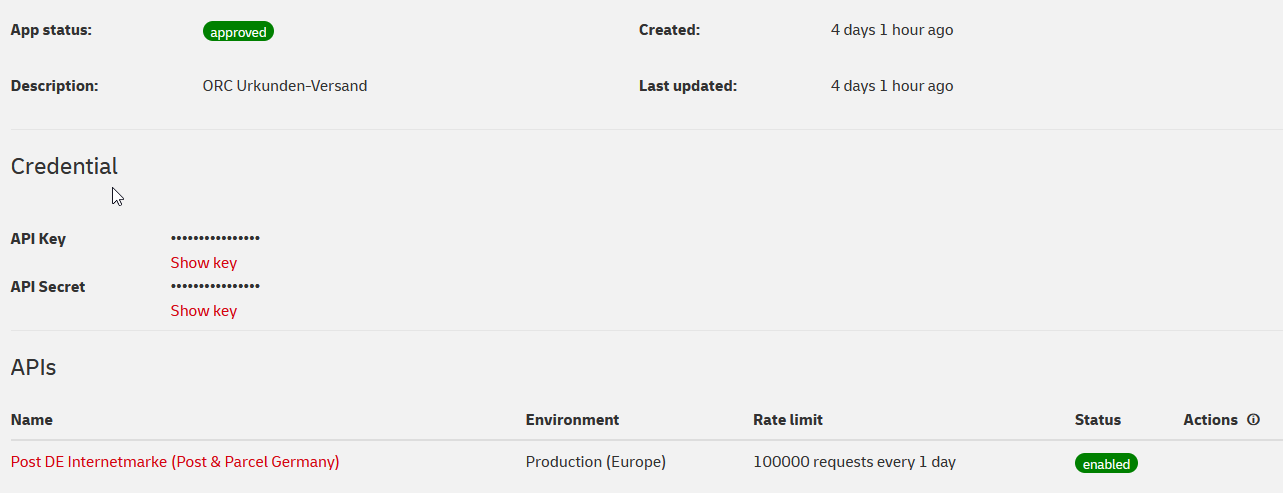Click the masked API Secret dots
Screen dimensions: 1283x493
coord(215,286)
